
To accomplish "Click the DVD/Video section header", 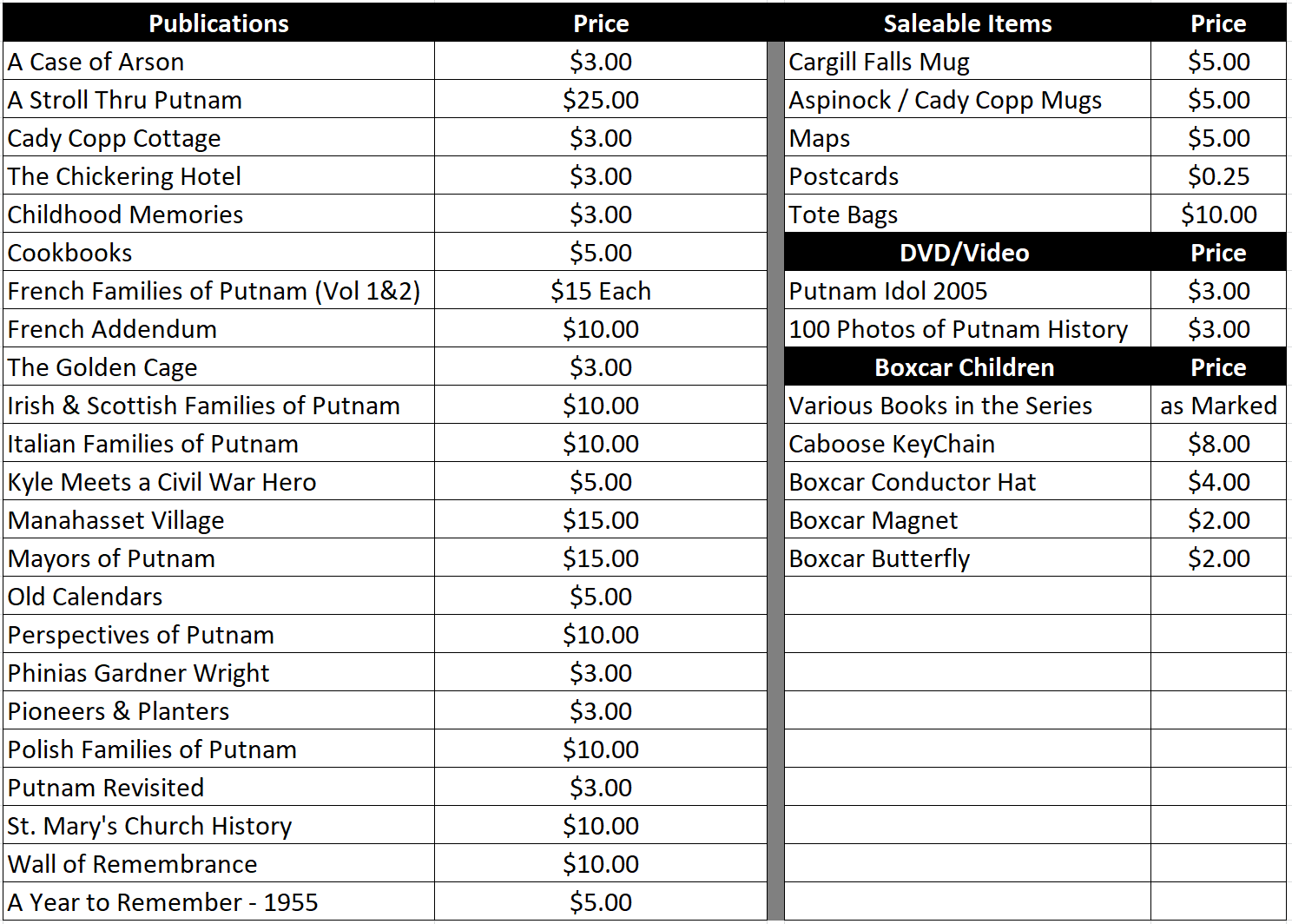I will pyautogui.click(x=964, y=253).
